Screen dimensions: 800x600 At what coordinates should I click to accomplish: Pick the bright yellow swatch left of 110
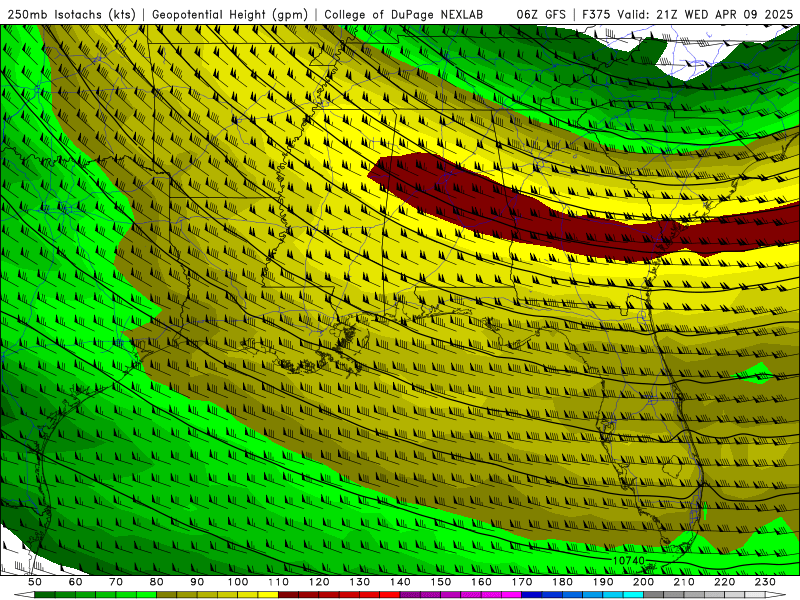(x=268, y=595)
